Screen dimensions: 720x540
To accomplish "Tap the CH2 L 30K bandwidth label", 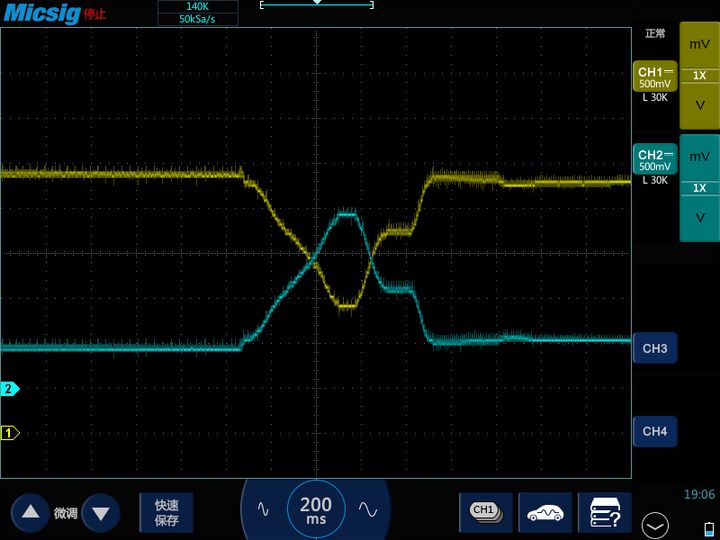I will click(x=655, y=180).
